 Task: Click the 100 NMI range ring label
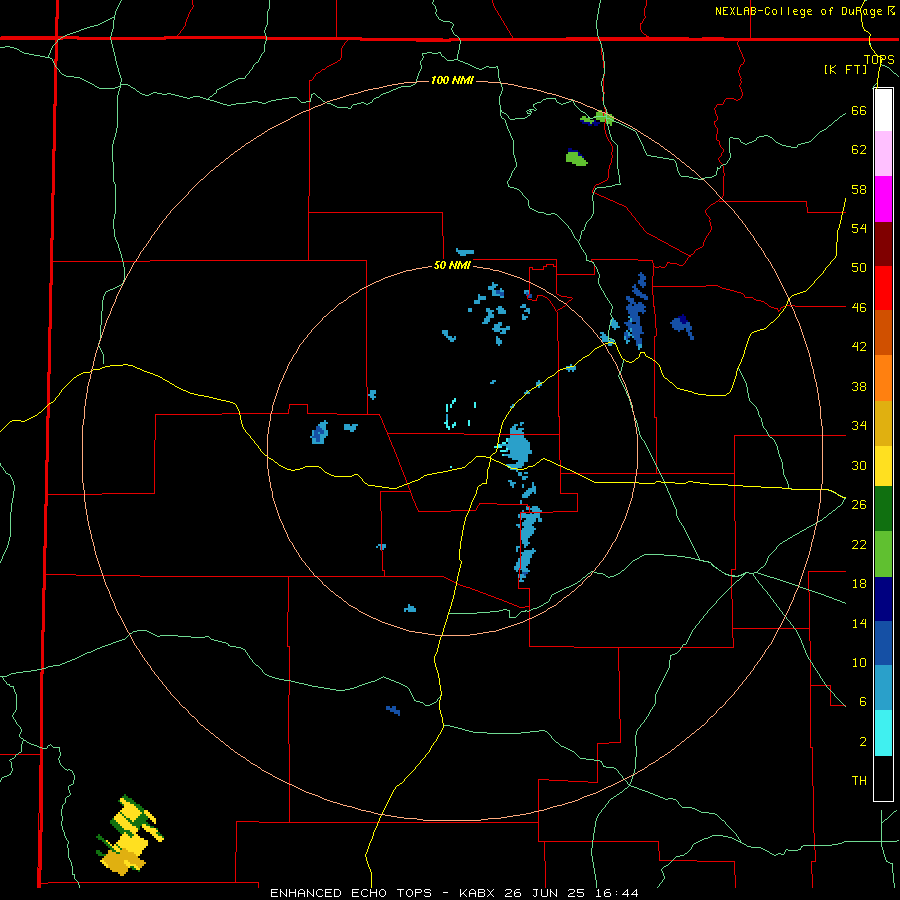[x=452, y=80]
